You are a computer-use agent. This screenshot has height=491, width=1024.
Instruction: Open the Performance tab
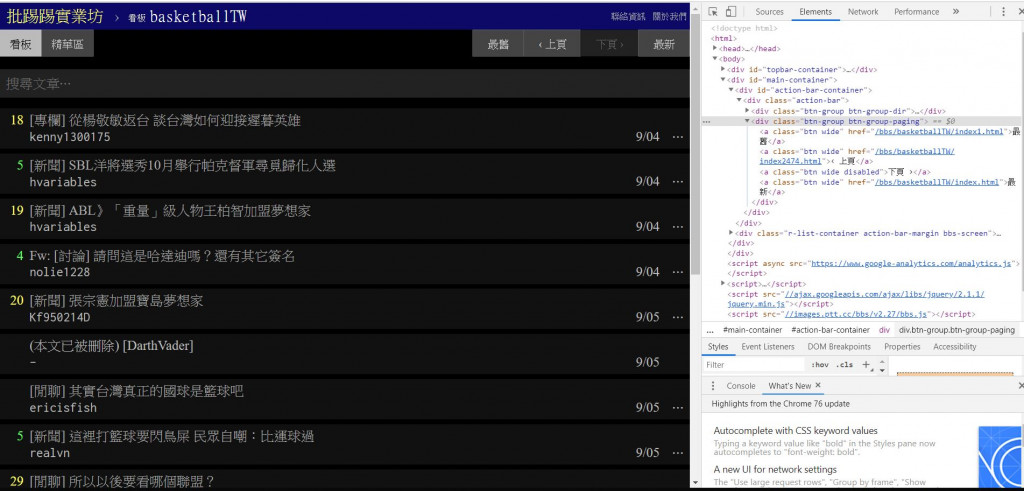pyautogui.click(x=916, y=12)
